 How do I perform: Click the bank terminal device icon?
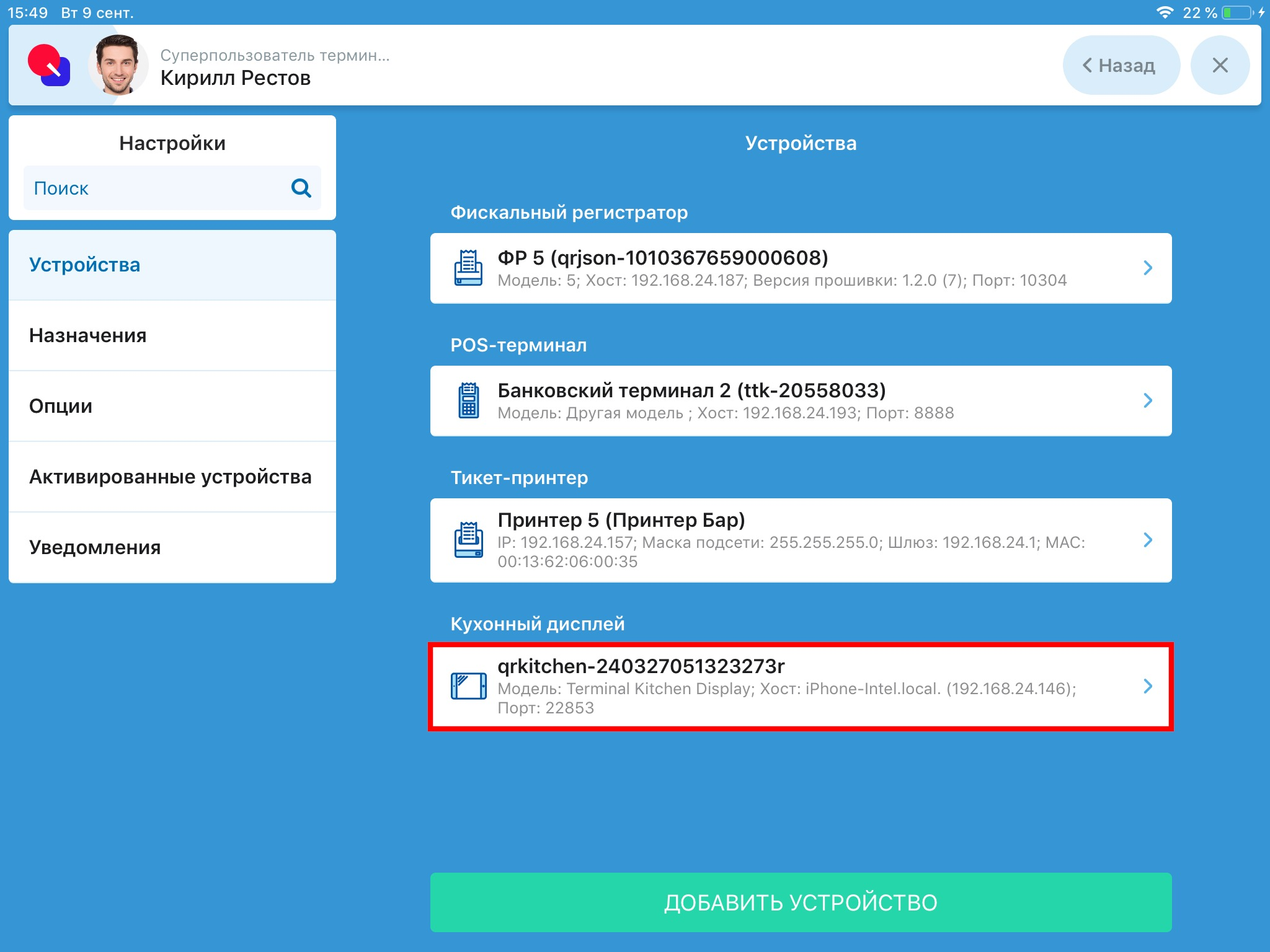(469, 401)
